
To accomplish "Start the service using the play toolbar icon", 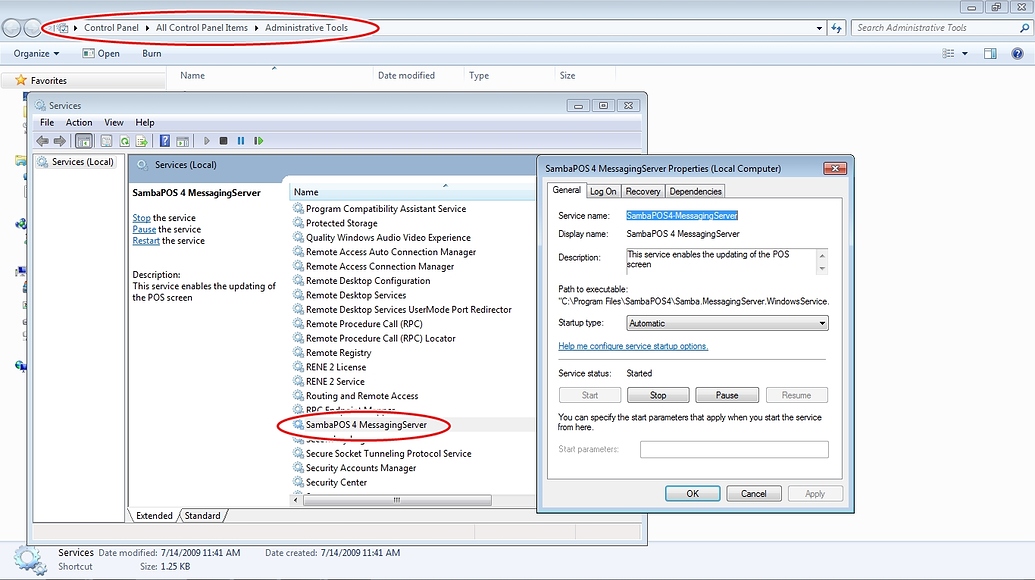I will (x=207, y=140).
